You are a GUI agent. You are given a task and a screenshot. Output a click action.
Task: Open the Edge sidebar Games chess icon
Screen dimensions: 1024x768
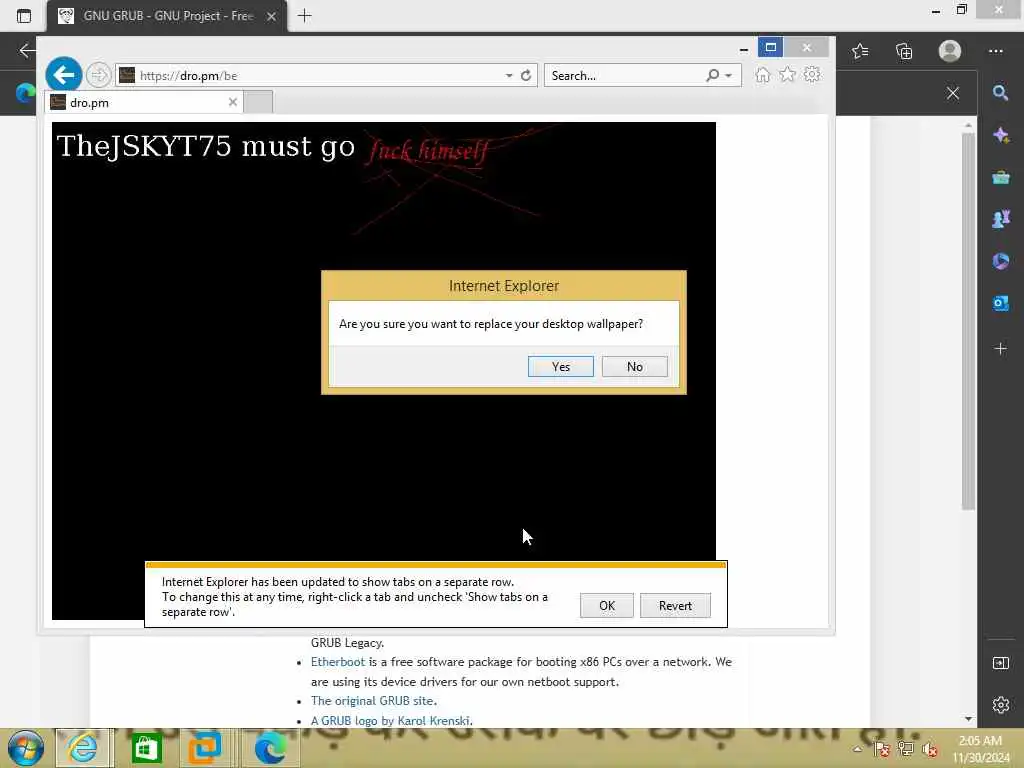pos(1000,219)
